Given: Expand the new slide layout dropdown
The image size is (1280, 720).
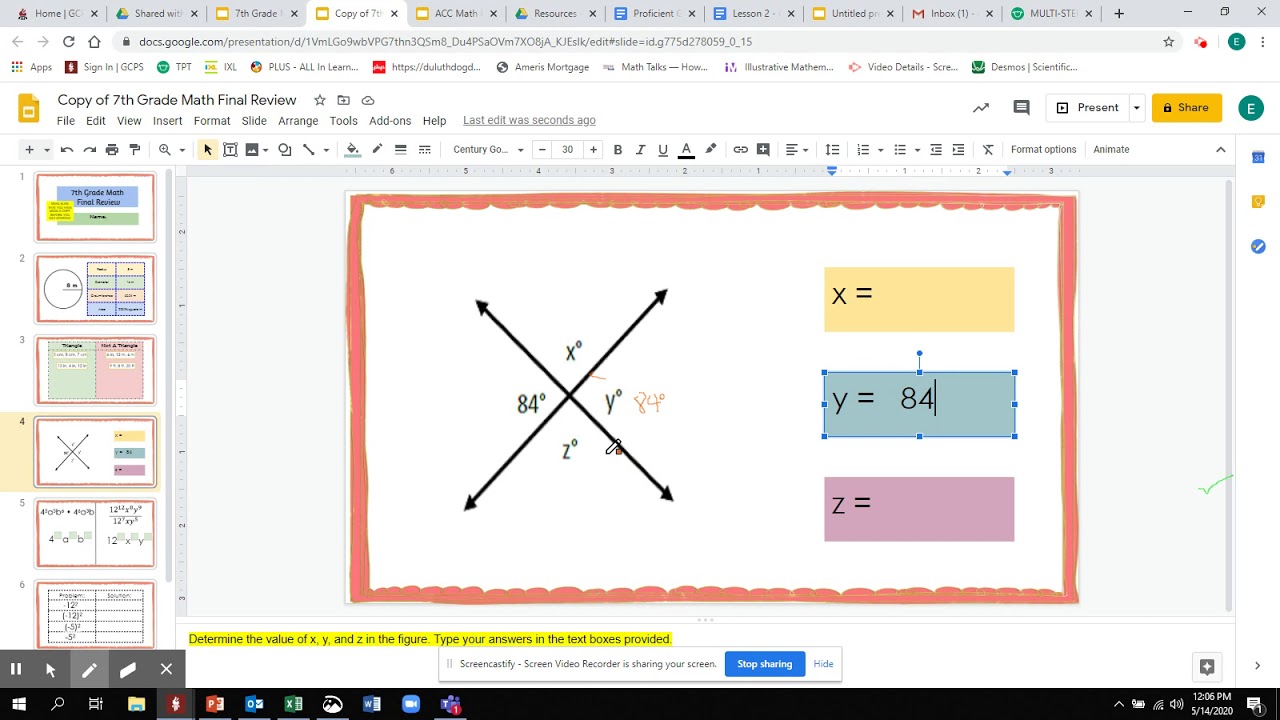Looking at the screenshot, I should pyautogui.click(x=47, y=150).
